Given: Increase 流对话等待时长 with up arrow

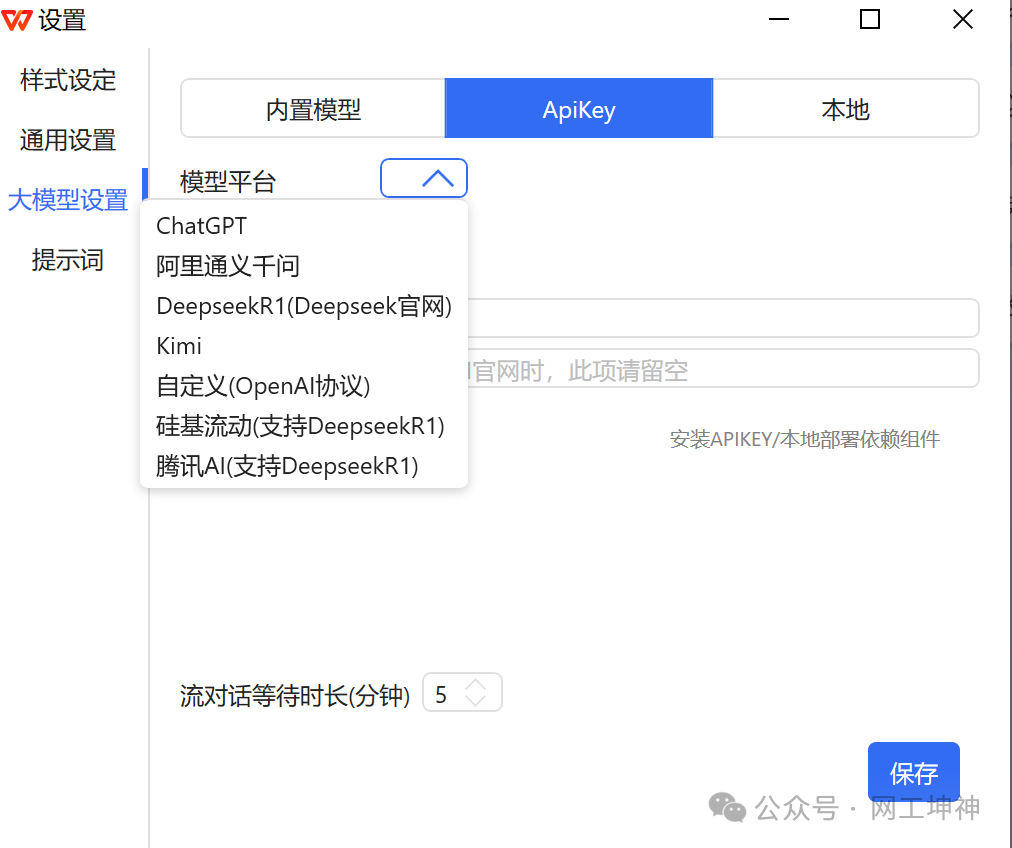Looking at the screenshot, I should pyautogui.click(x=476, y=685).
